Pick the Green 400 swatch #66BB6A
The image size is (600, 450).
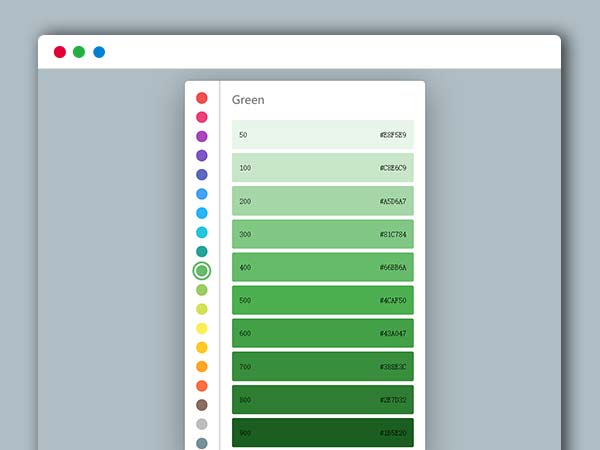322,267
